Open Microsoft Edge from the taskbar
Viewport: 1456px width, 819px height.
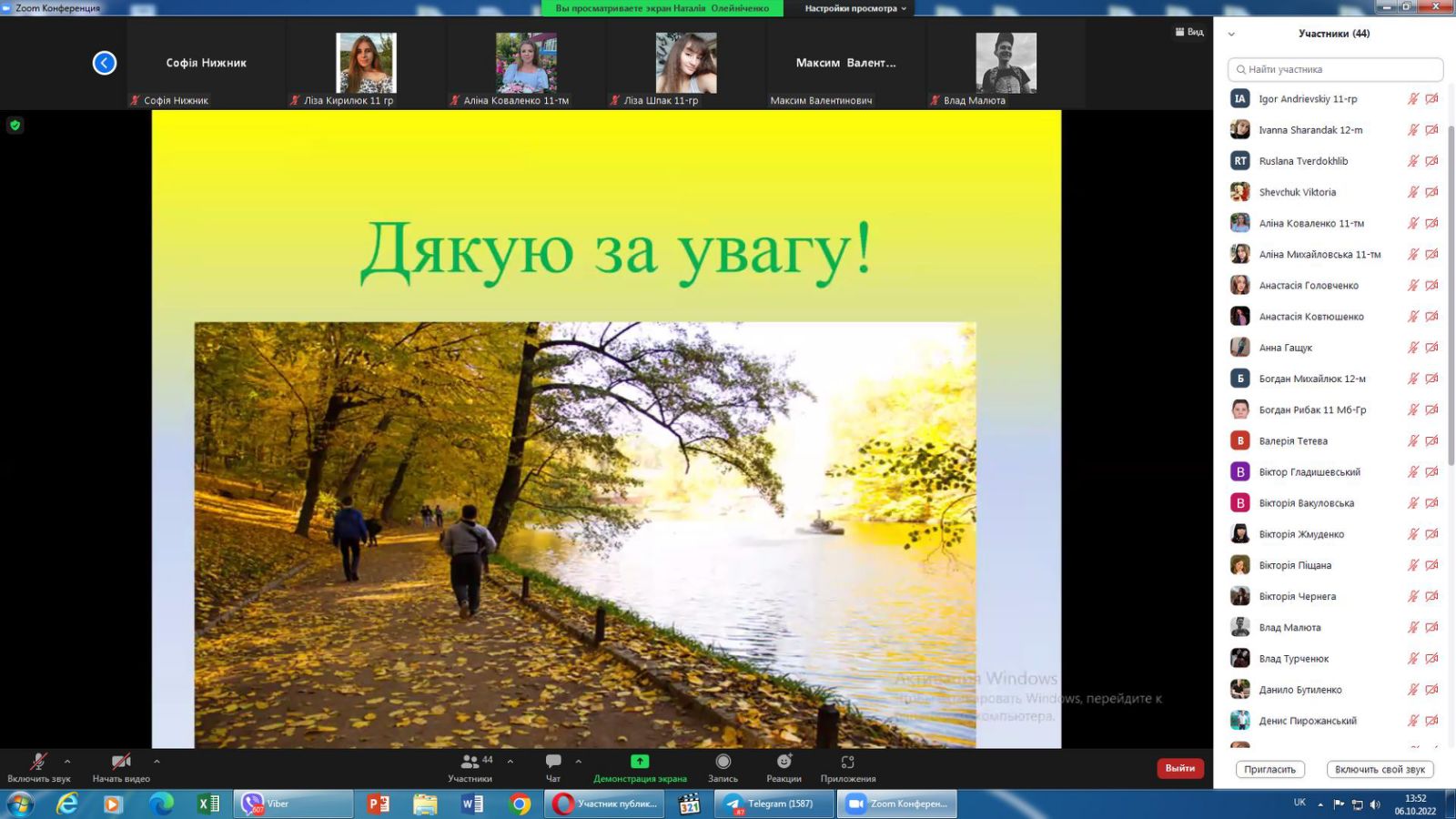coord(161,804)
